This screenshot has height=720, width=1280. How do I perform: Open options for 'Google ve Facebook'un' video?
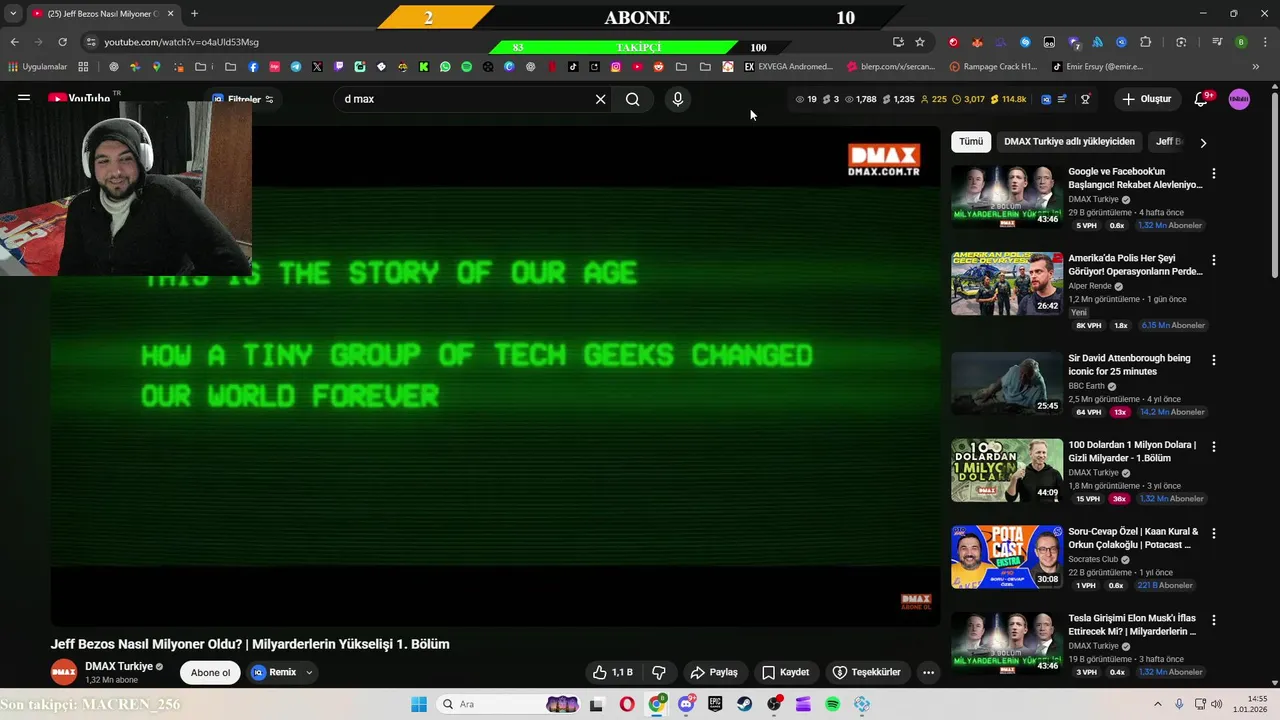coord(1214,173)
